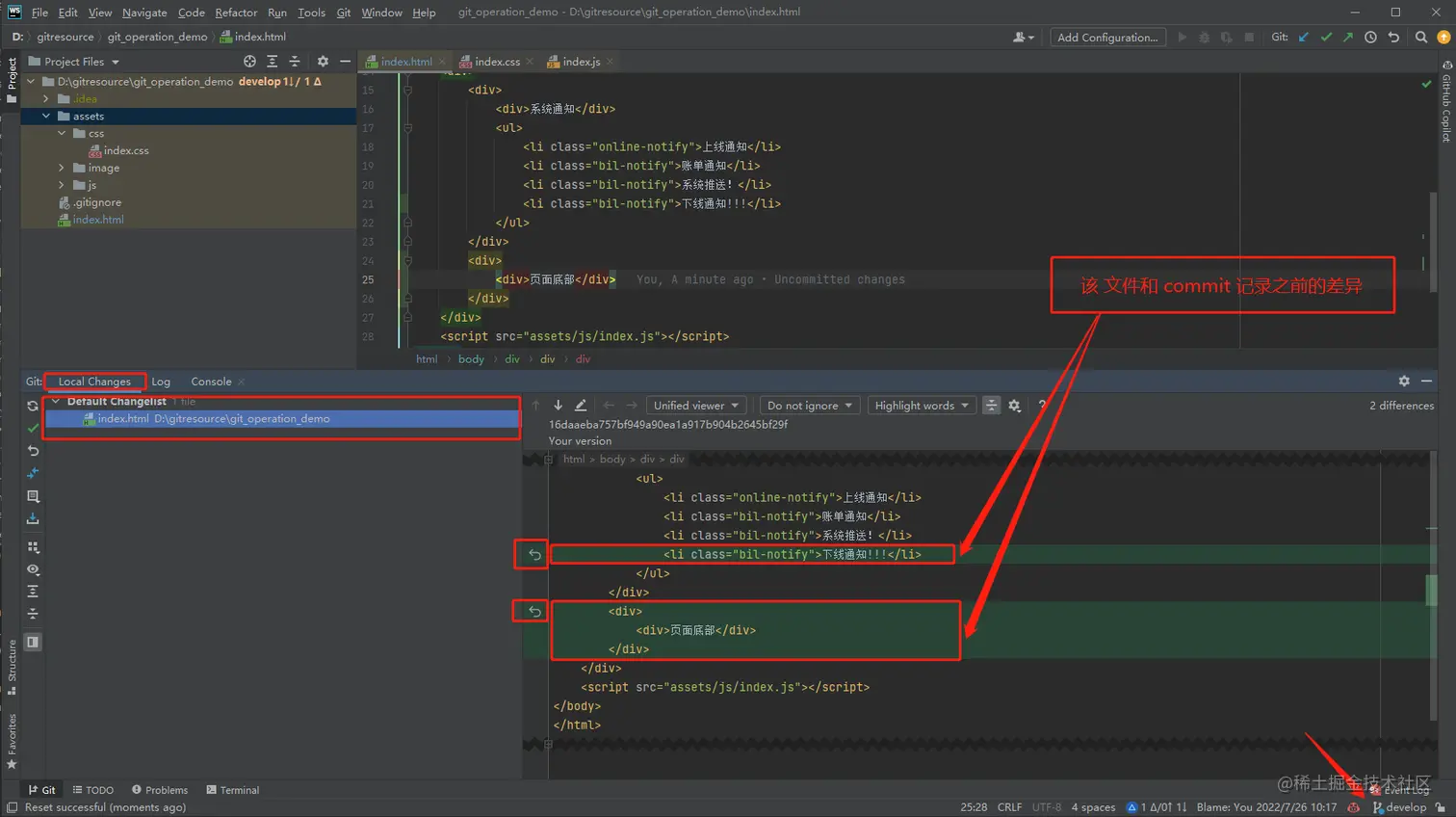Screen dimensions: 1456x817
Task: Toggle Group By icon in Git panel
Action: (x=34, y=545)
